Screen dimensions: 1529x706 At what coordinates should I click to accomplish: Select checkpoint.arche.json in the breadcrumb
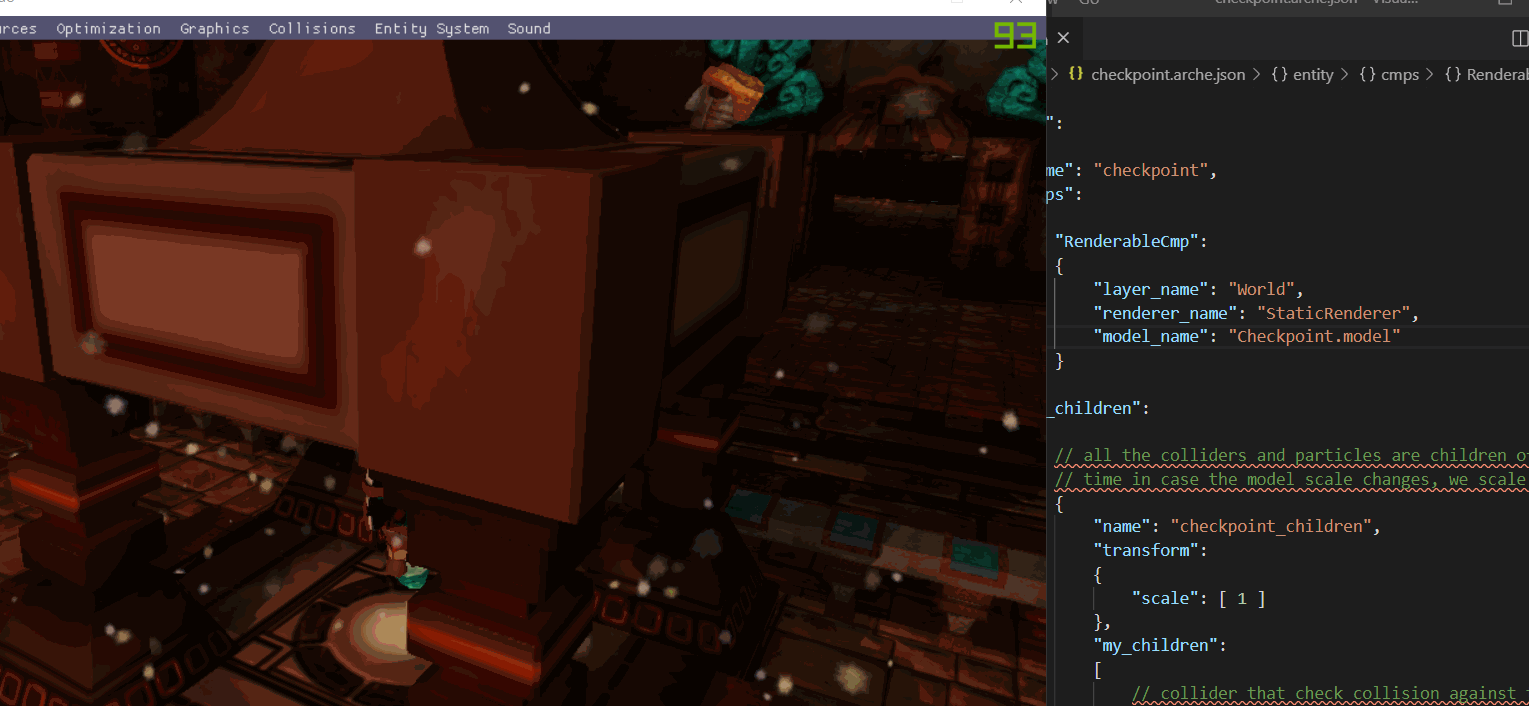click(1168, 74)
